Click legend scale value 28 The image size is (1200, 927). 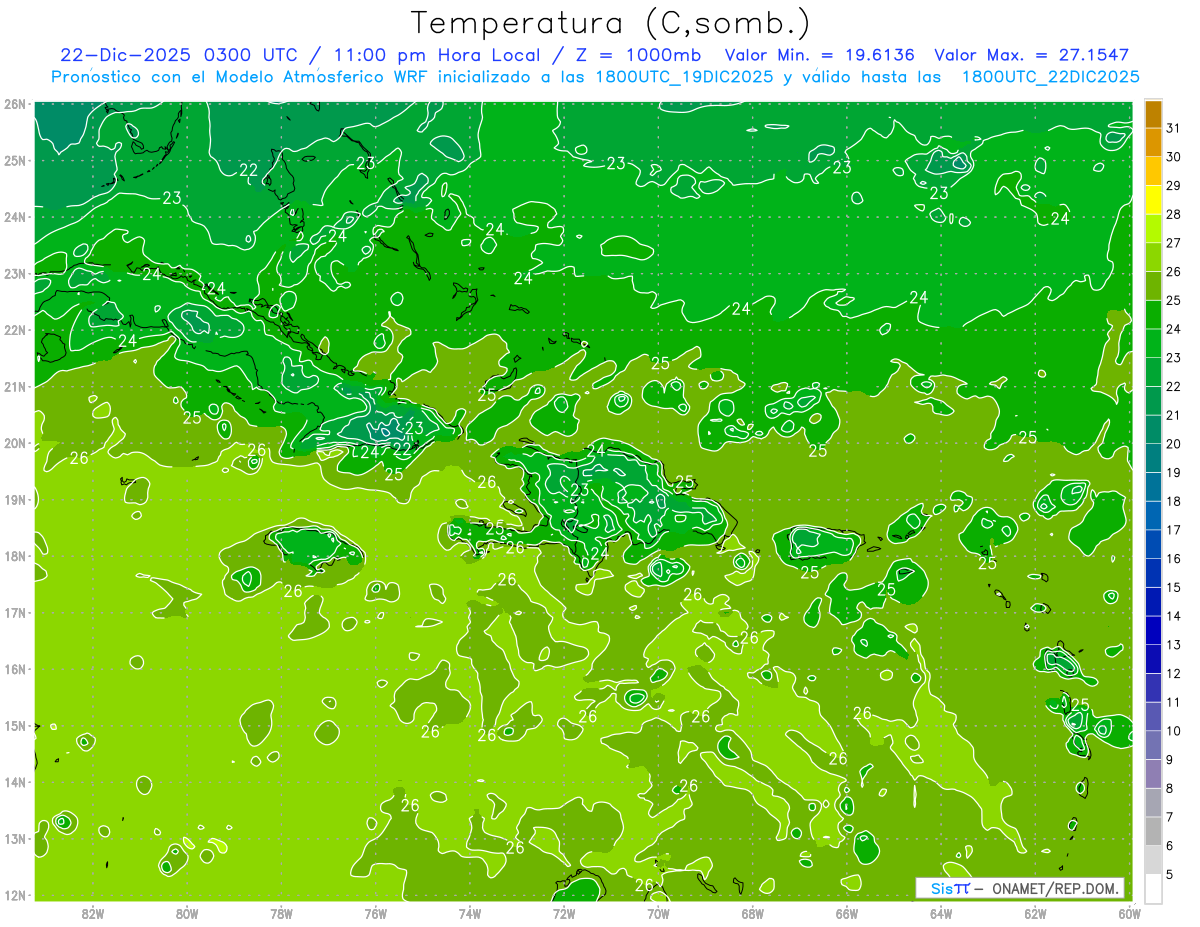(1173, 214)
